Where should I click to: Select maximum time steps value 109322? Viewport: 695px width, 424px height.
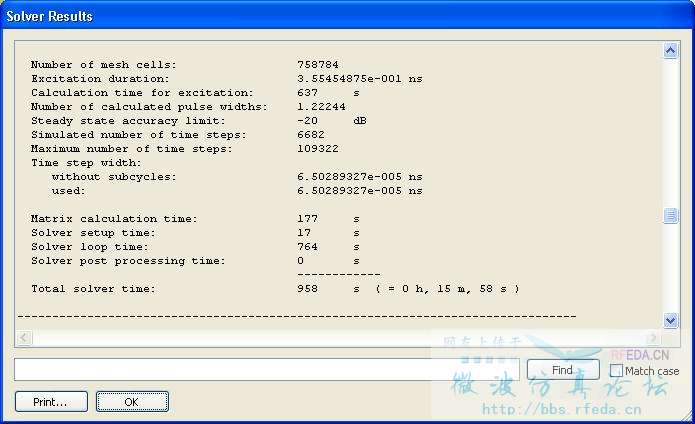(x=318, y=149)
